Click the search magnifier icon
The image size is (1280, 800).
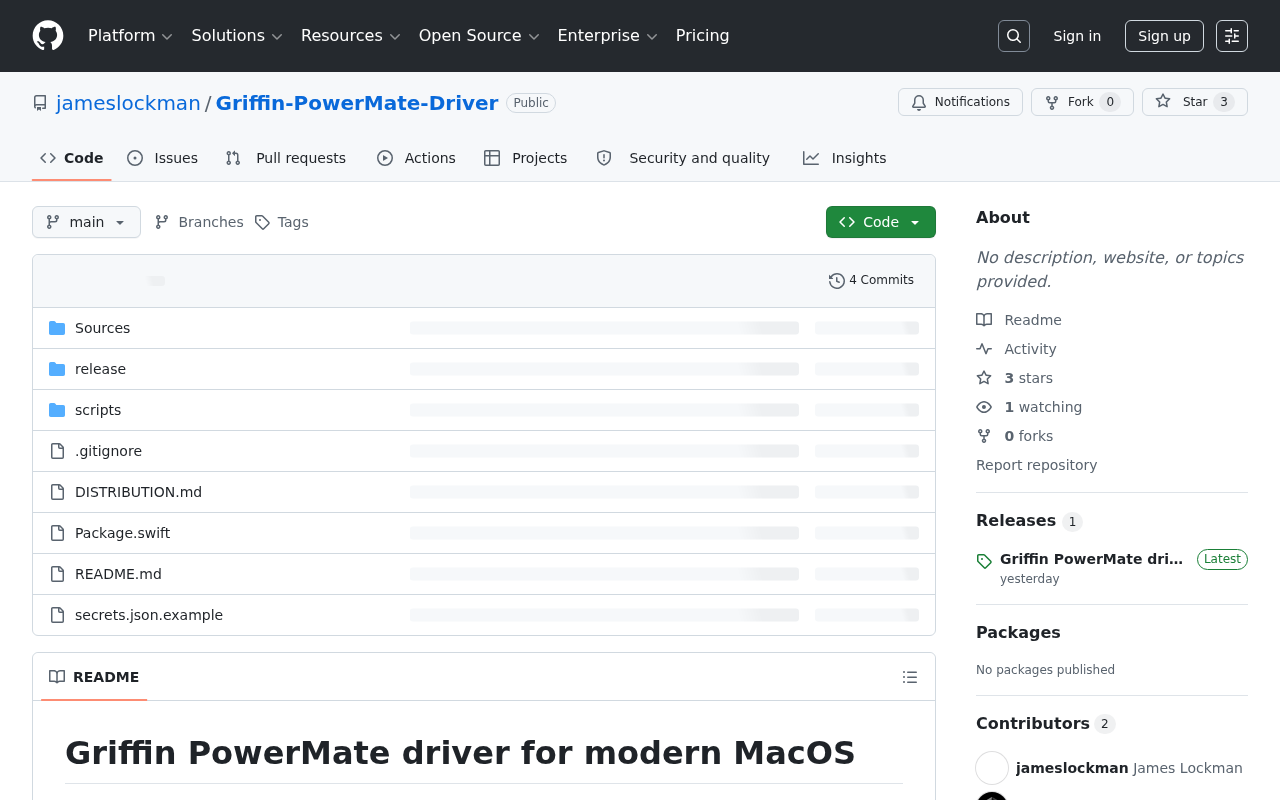pos(1014,36)
